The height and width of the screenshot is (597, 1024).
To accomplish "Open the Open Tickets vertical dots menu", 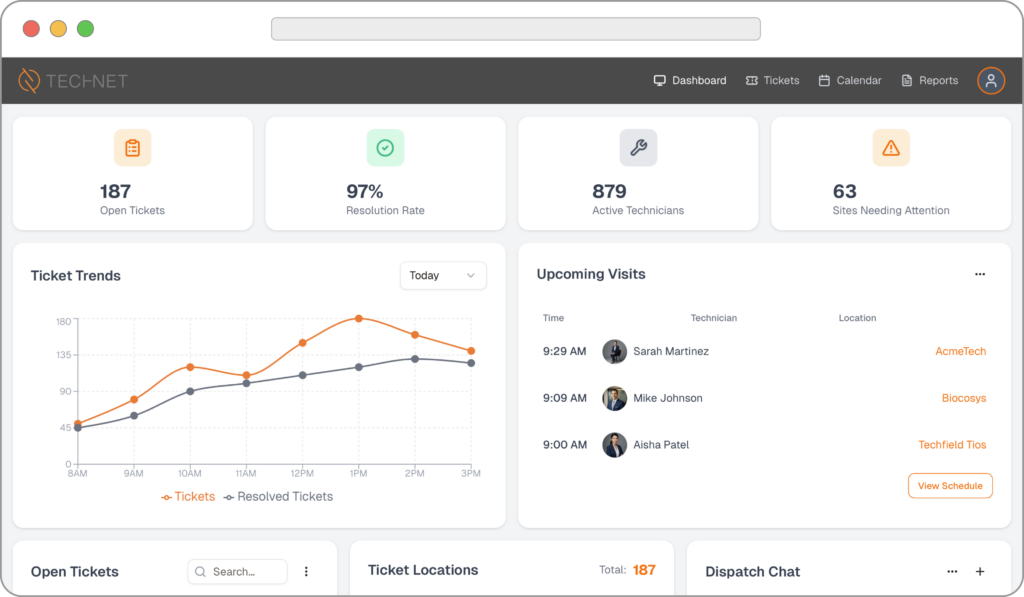I will tap(306, 572).
